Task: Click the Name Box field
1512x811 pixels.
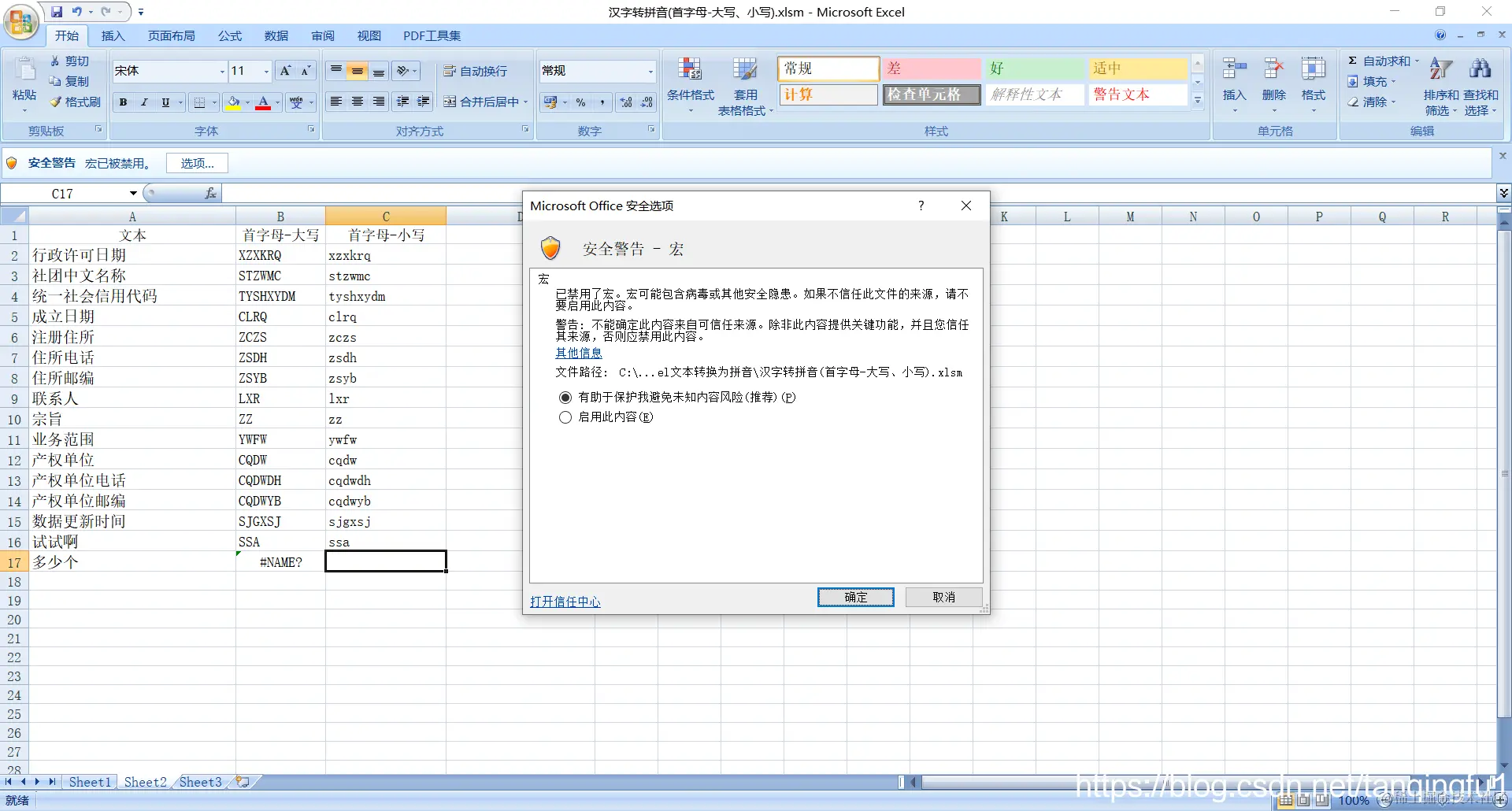Action: pos(63,193)
